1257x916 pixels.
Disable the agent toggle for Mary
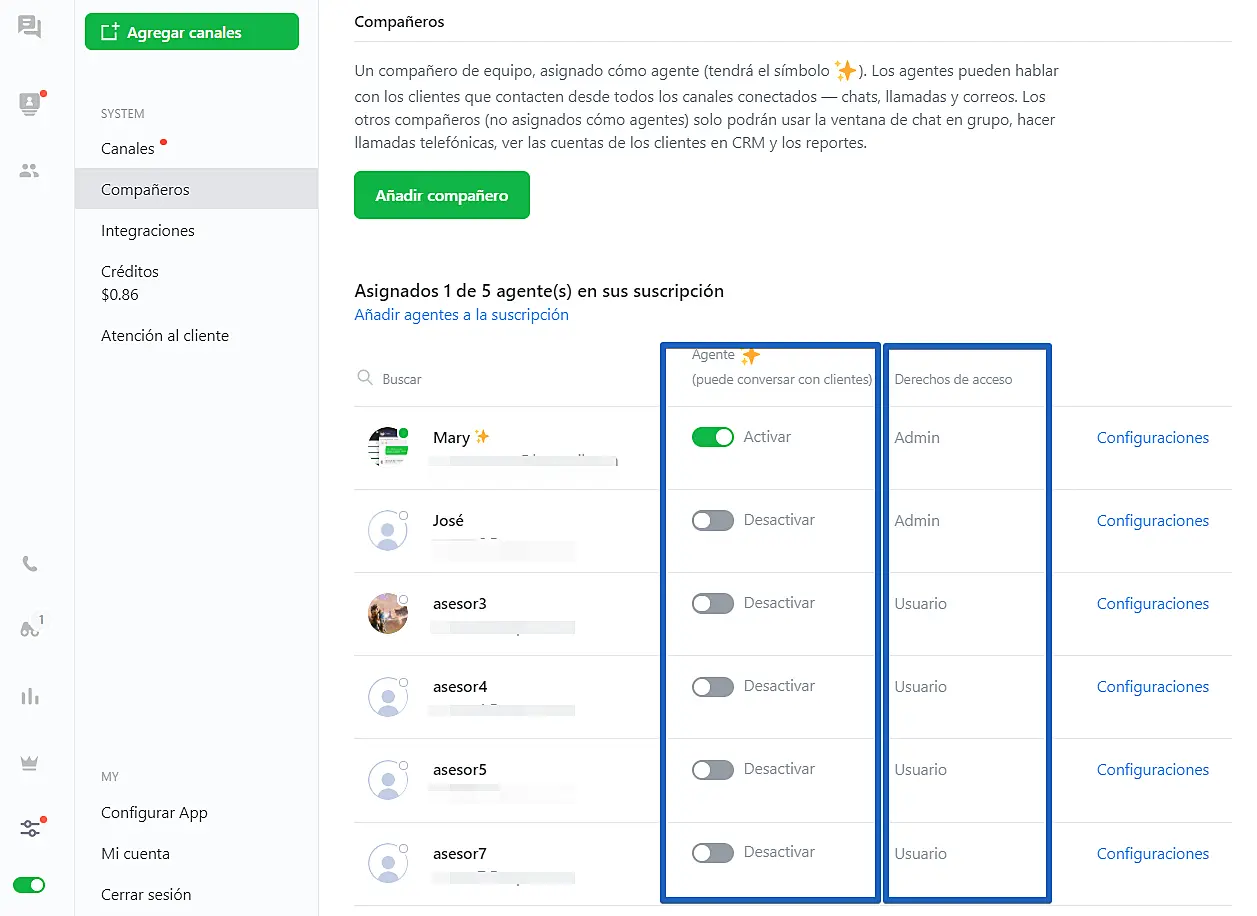[x=712, y=437]
